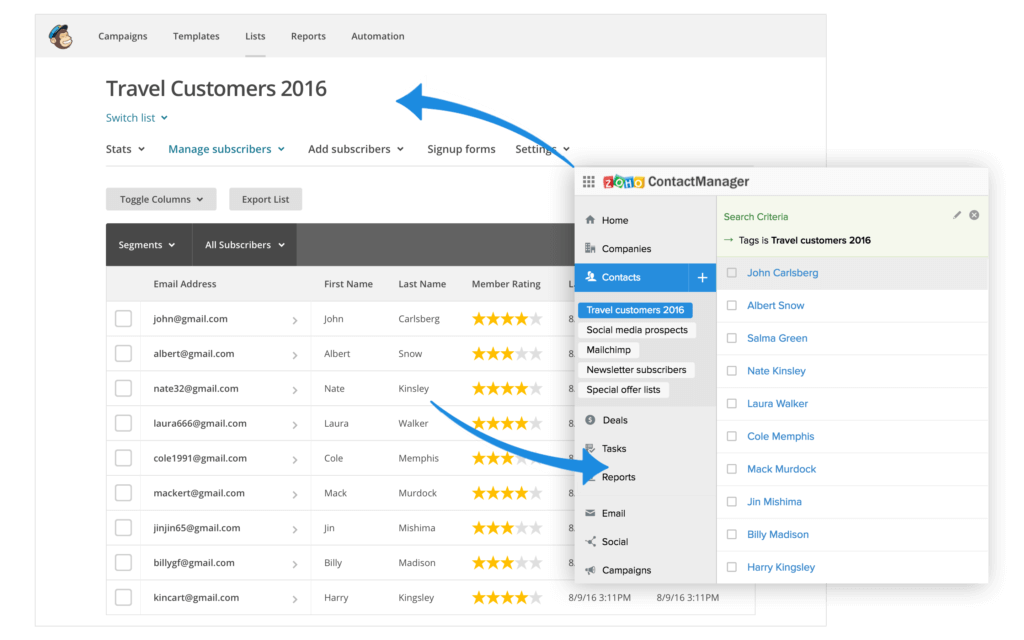Select the checkbox next to John Carlsberg

(x=732, y=273)
